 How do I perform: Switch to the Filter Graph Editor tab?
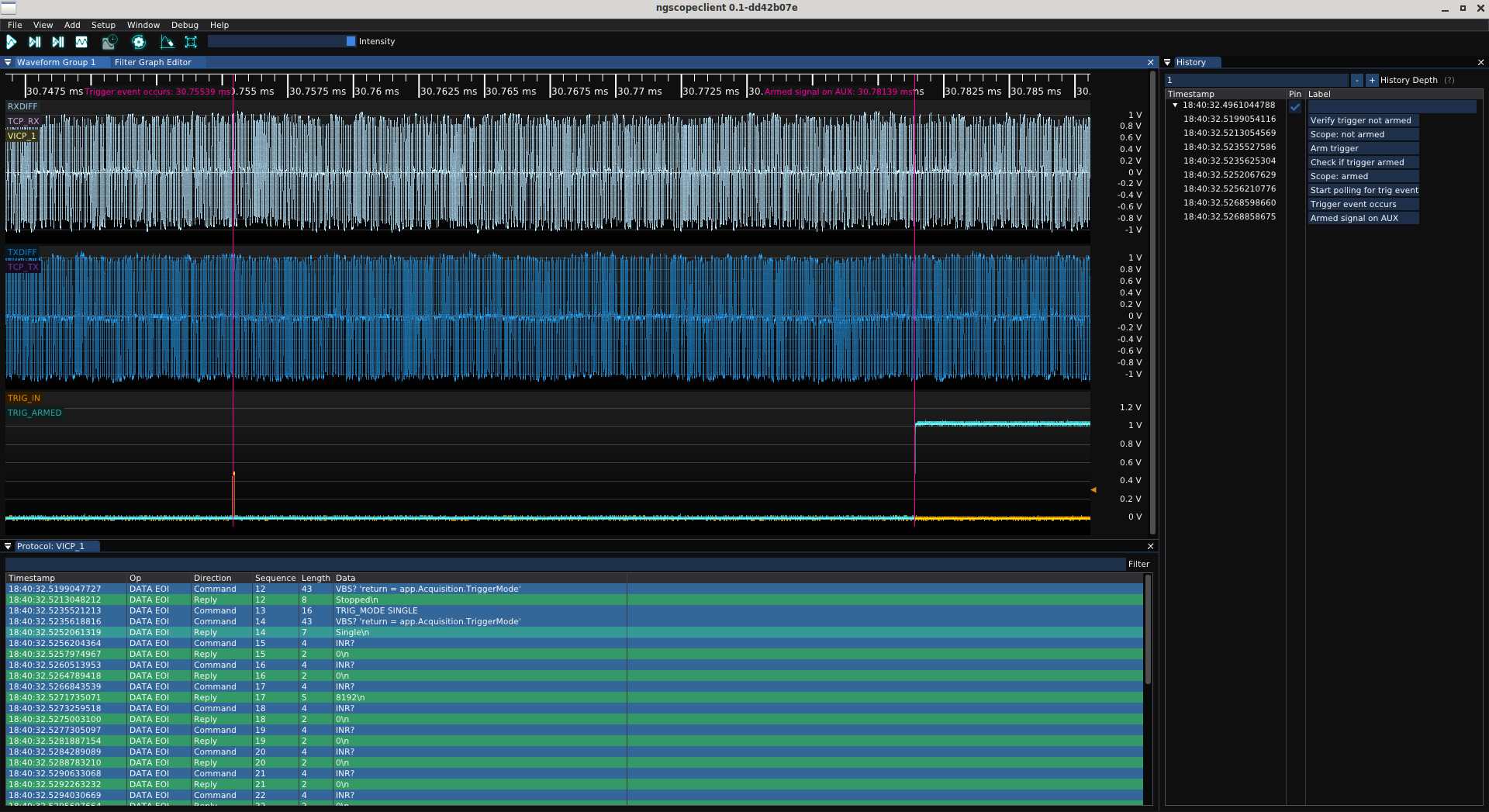click(x=153, y=63)
